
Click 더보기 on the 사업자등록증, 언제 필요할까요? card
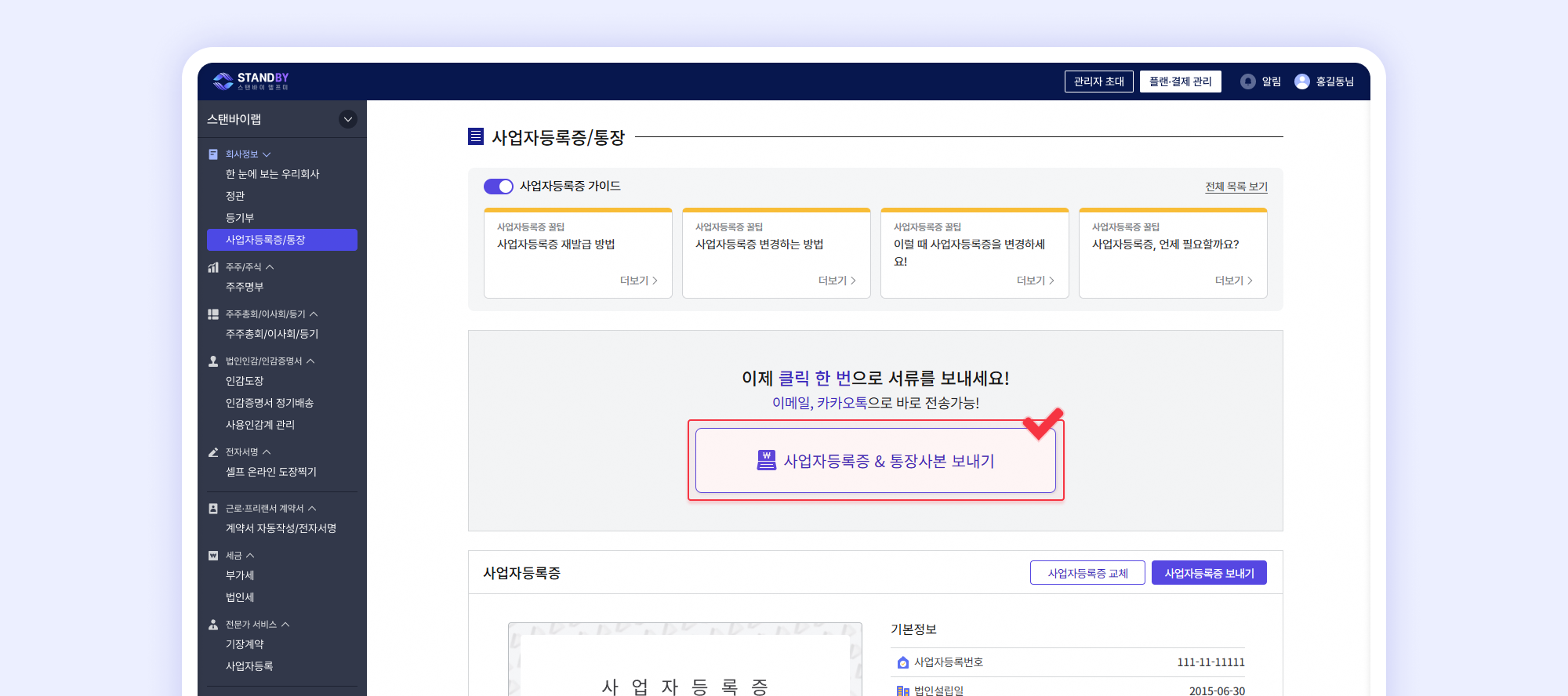coord(1234,281)
